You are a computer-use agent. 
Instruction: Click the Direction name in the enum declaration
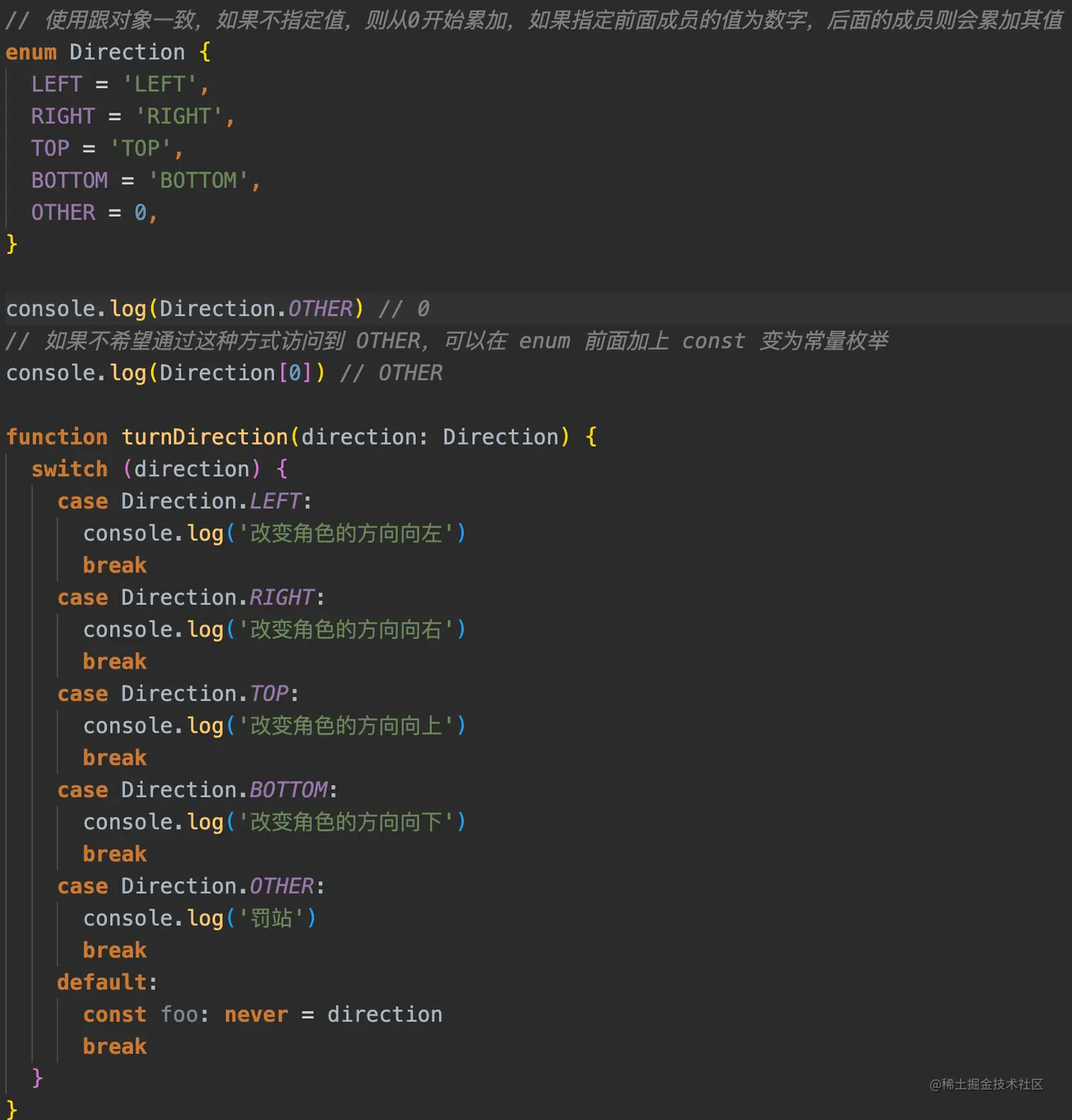[127, 52]
